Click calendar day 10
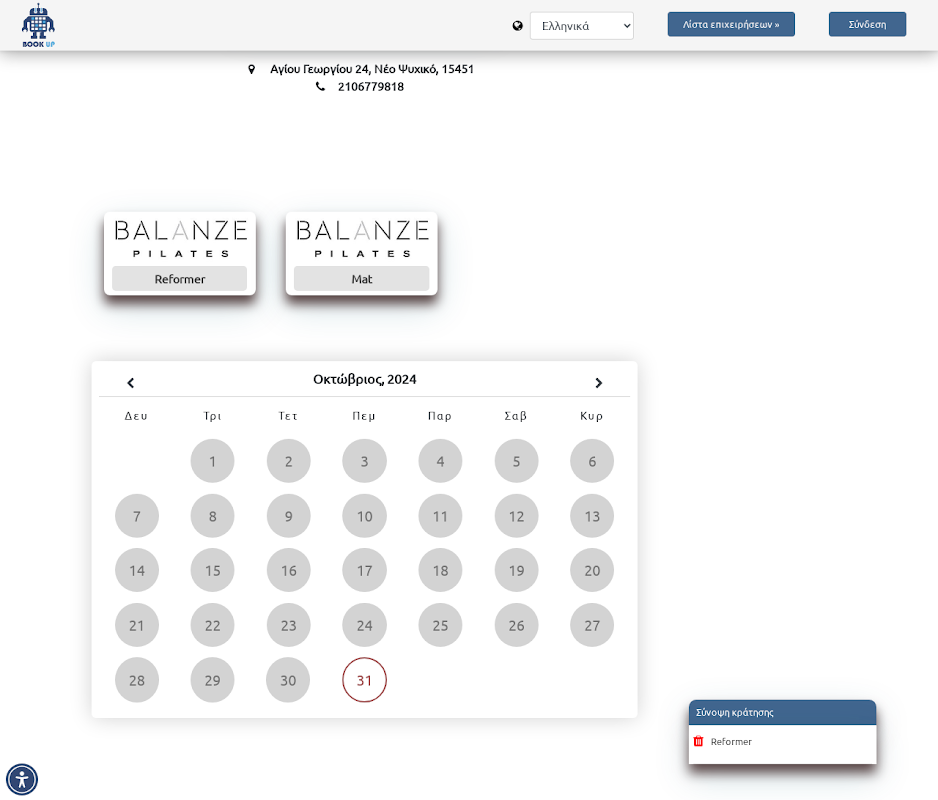This screenshot has height=800, width=938. tap(364, 516)
